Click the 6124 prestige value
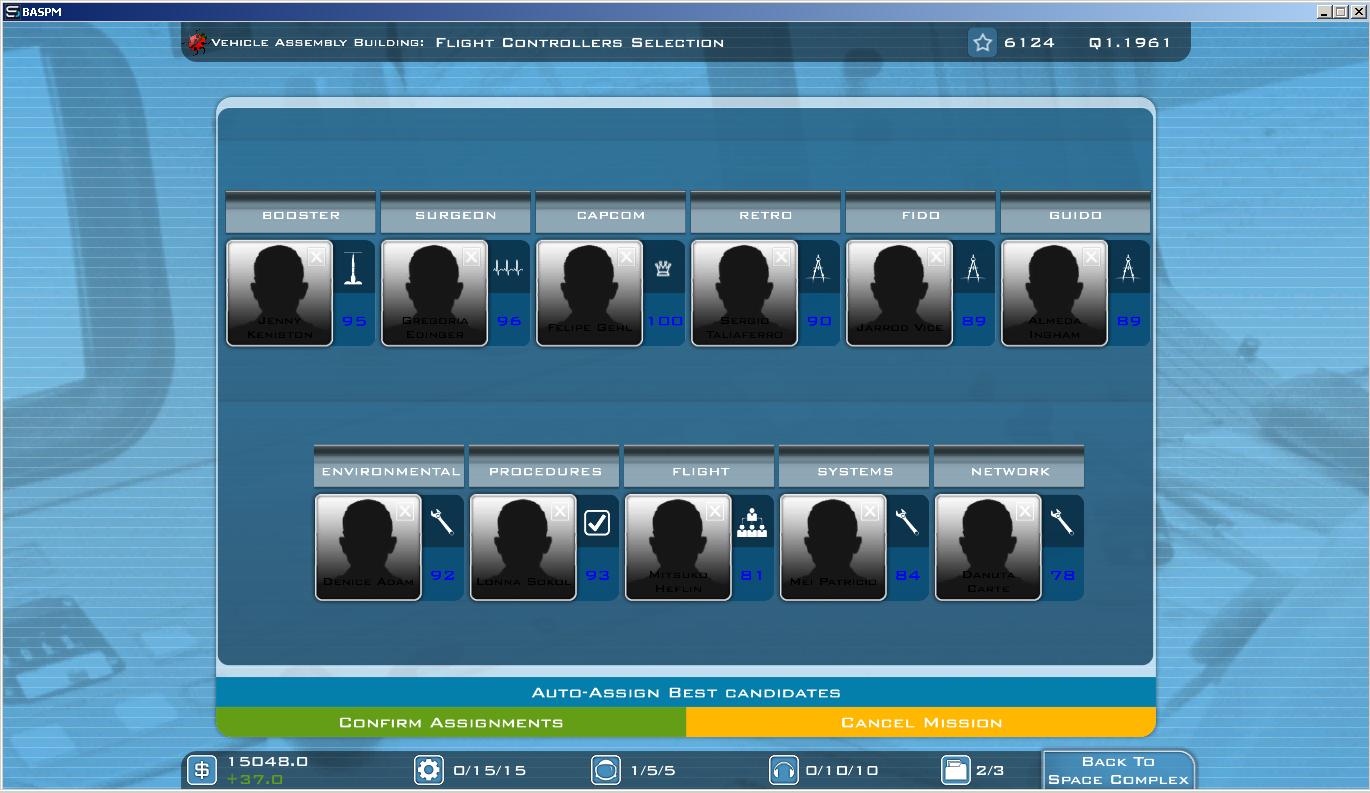 click(1029, 43)
